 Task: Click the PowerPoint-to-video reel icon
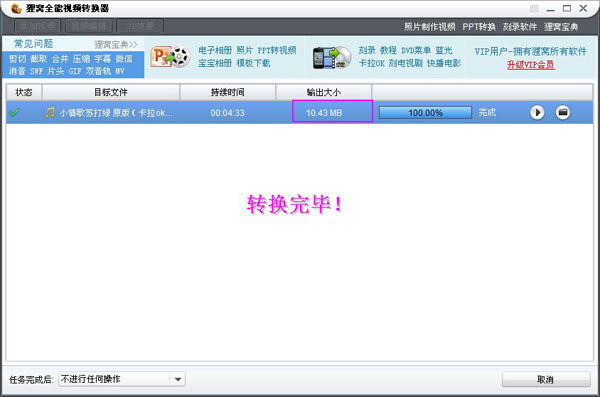tap(170, 57)
